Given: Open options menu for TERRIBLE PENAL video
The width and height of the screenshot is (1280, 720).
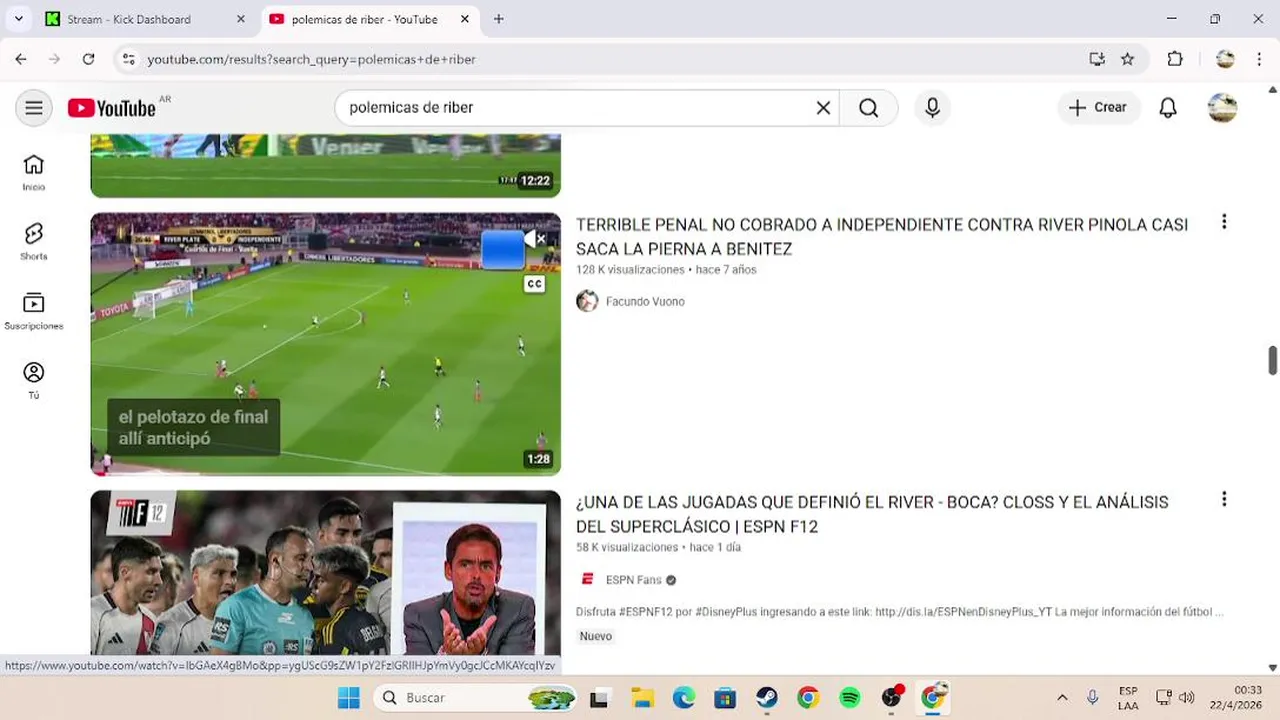Looking at the screenshot, I should tap(1224, 222).
